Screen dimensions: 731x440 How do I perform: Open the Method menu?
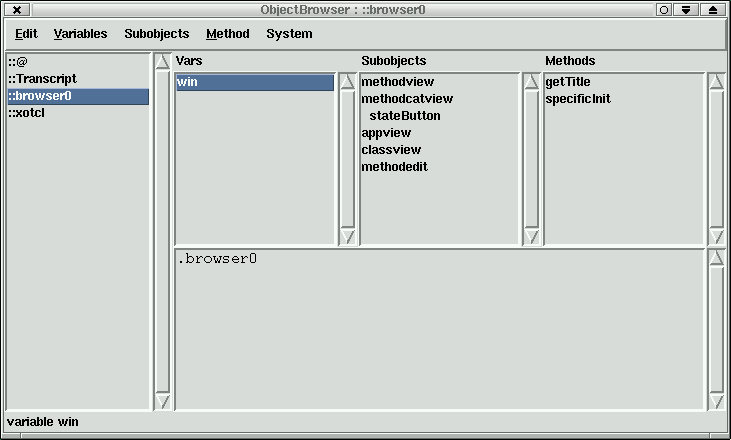[228, 34]
